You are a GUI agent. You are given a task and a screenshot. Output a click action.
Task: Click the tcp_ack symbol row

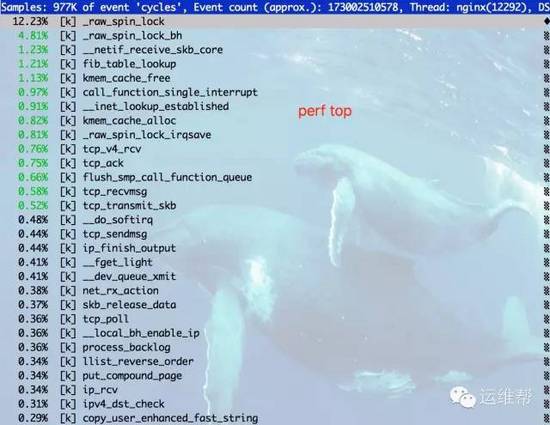(x=275, y=163)
